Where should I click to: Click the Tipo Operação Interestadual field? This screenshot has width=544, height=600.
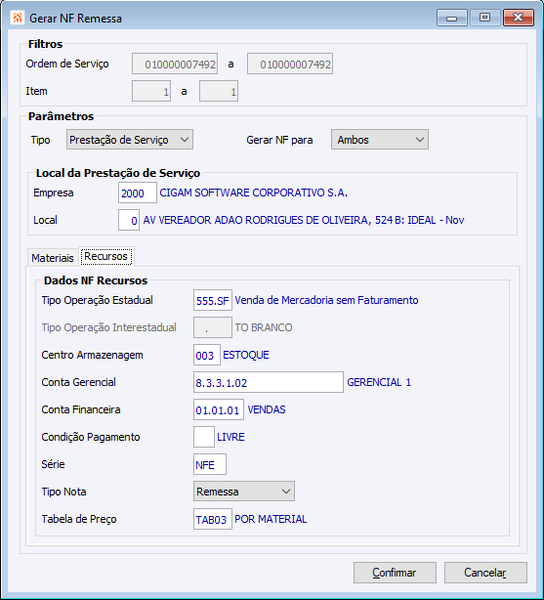pyautogui.click(x=212, y=328)
